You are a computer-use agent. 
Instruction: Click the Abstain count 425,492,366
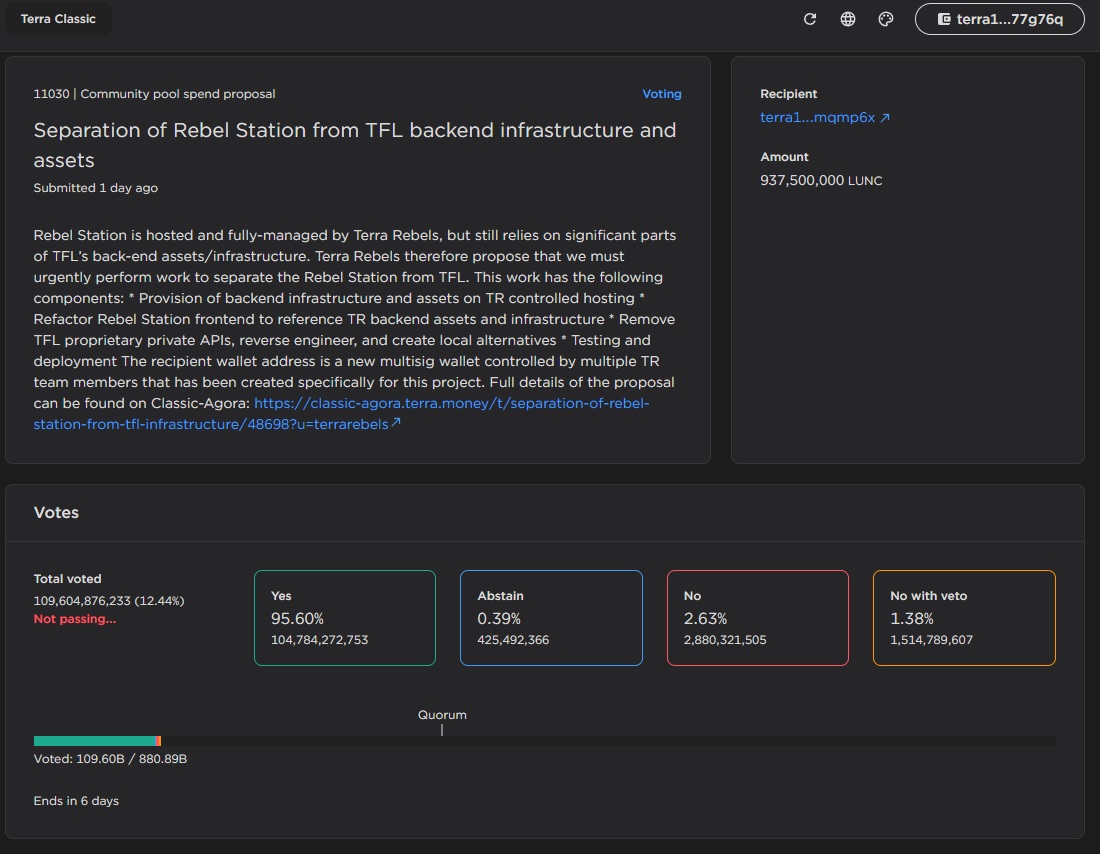(x=513, y=639)
